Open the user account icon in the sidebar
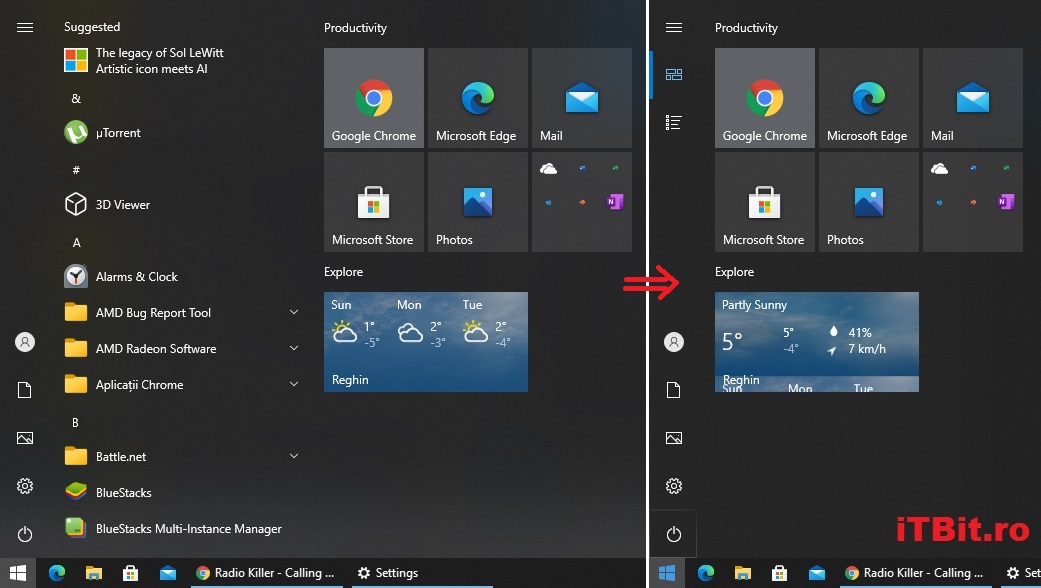The image size is (1041, 588). pos(24,342)
